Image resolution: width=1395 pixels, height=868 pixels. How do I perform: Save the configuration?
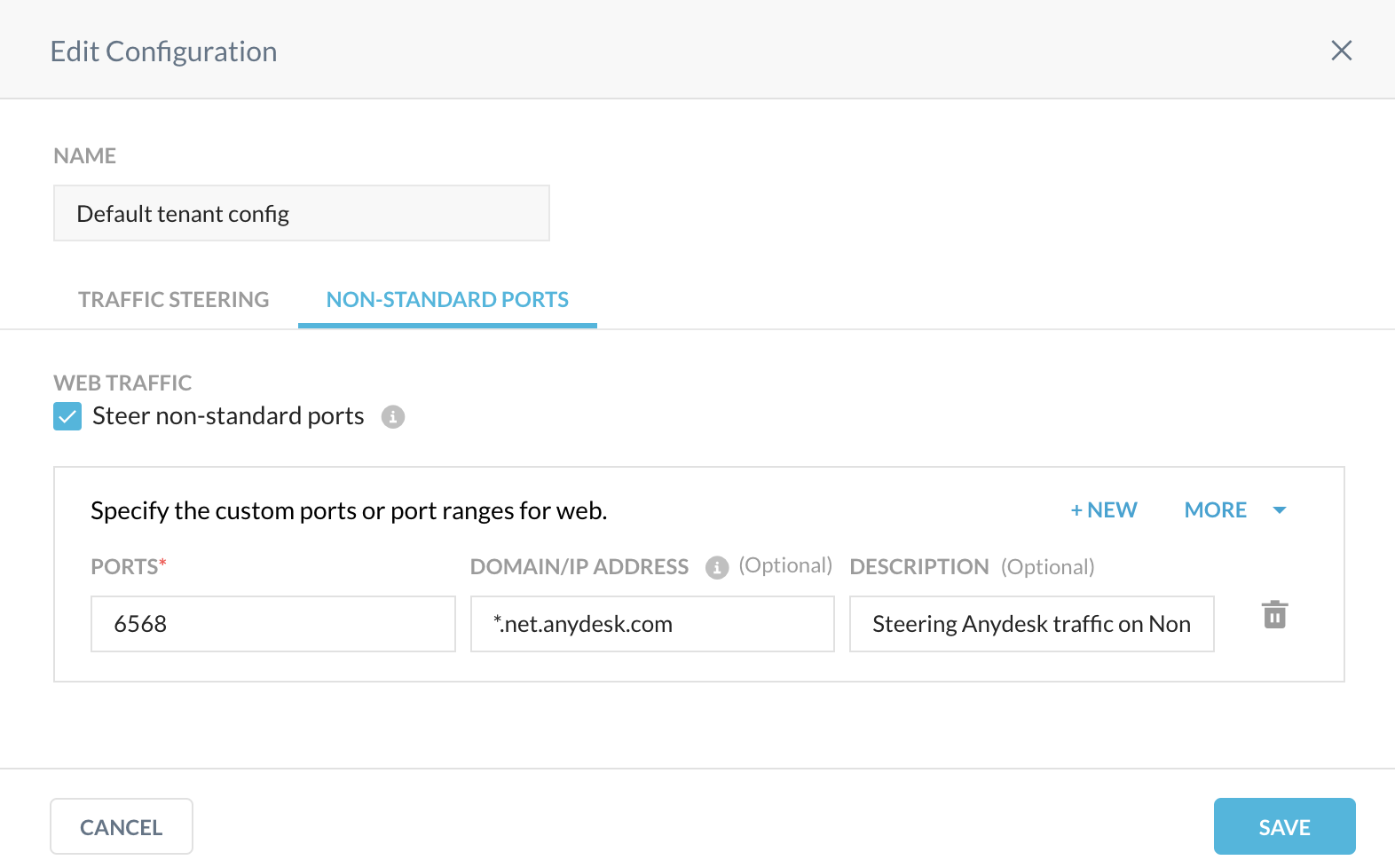(x=1284, y=826)
